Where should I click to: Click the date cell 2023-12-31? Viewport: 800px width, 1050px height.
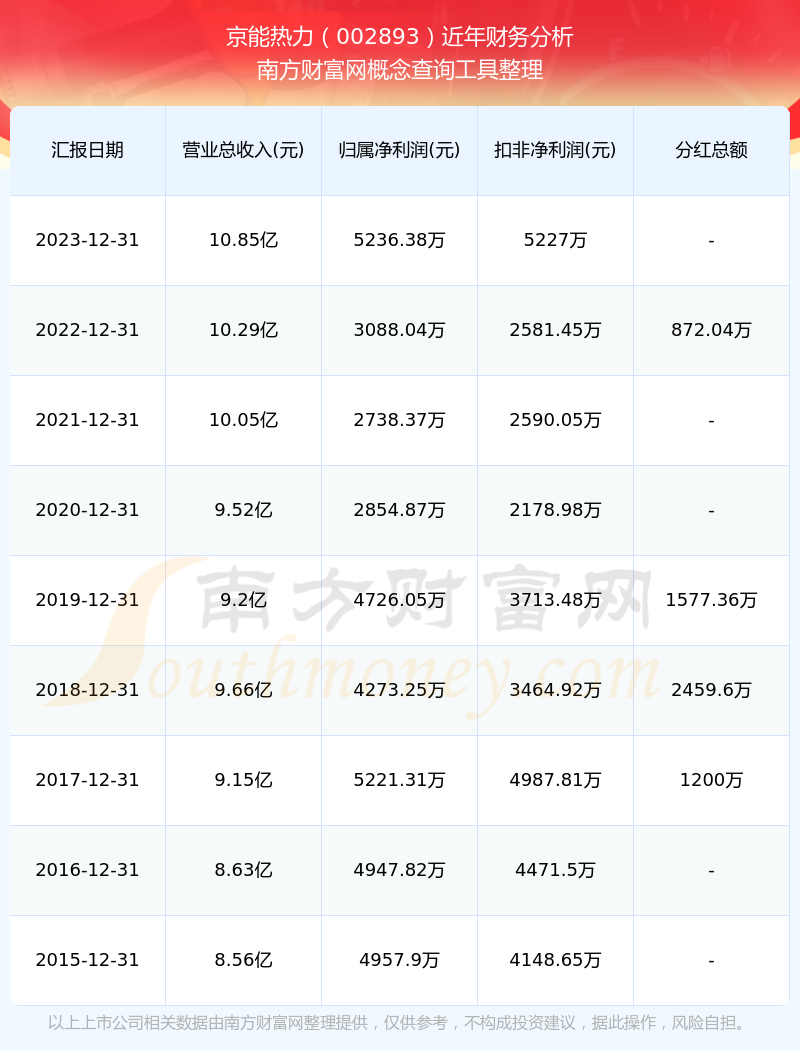coord(88,240)
